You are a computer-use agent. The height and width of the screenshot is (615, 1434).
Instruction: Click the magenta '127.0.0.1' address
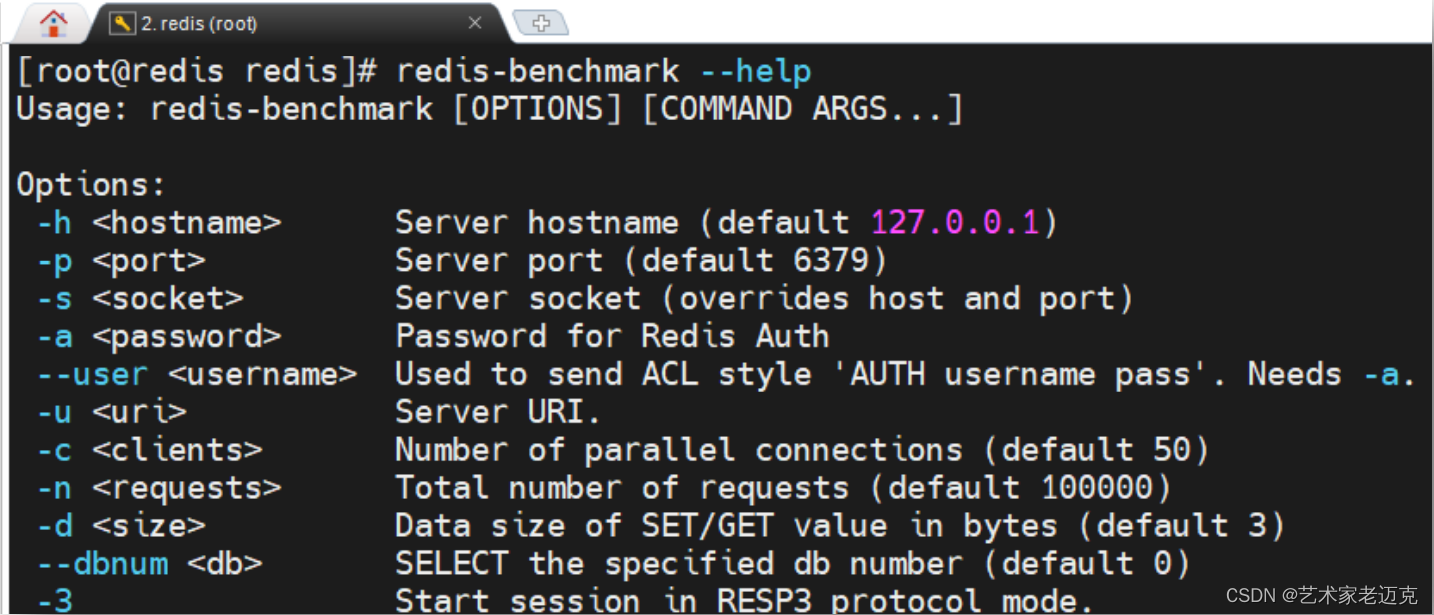pyautogui.click(x=955, y=222)
